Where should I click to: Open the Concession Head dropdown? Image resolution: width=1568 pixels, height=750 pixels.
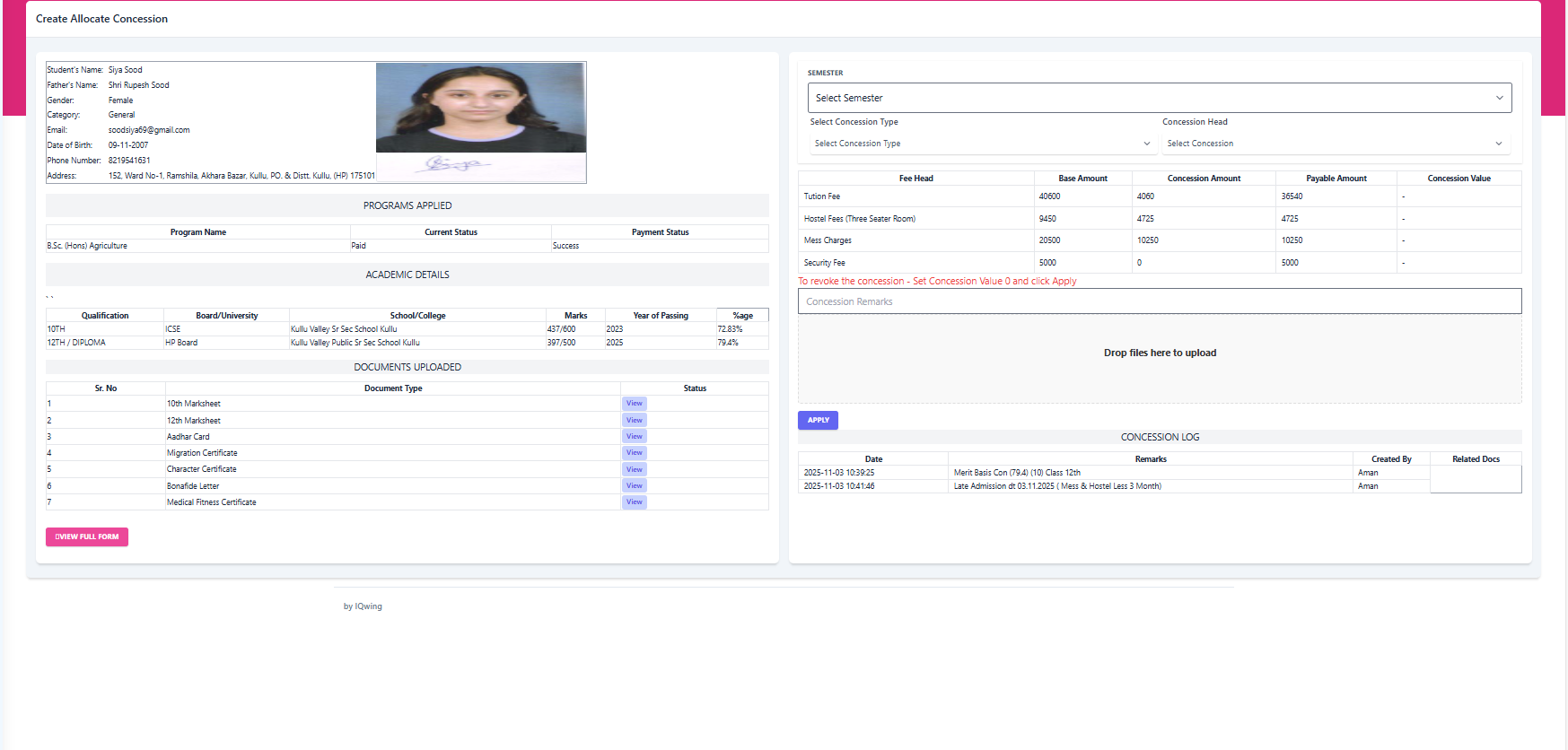tap(1334, 144)
